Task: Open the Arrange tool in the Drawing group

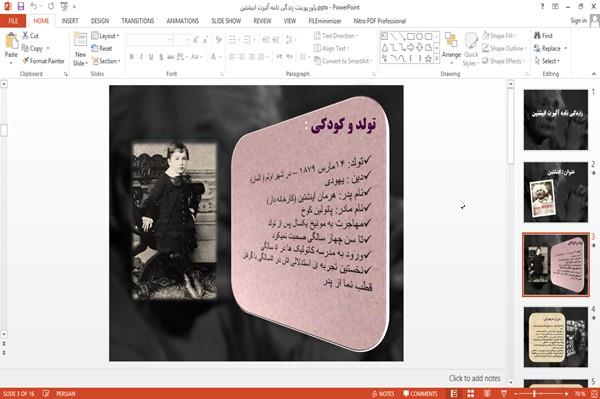Action: [x=451, y=47]
